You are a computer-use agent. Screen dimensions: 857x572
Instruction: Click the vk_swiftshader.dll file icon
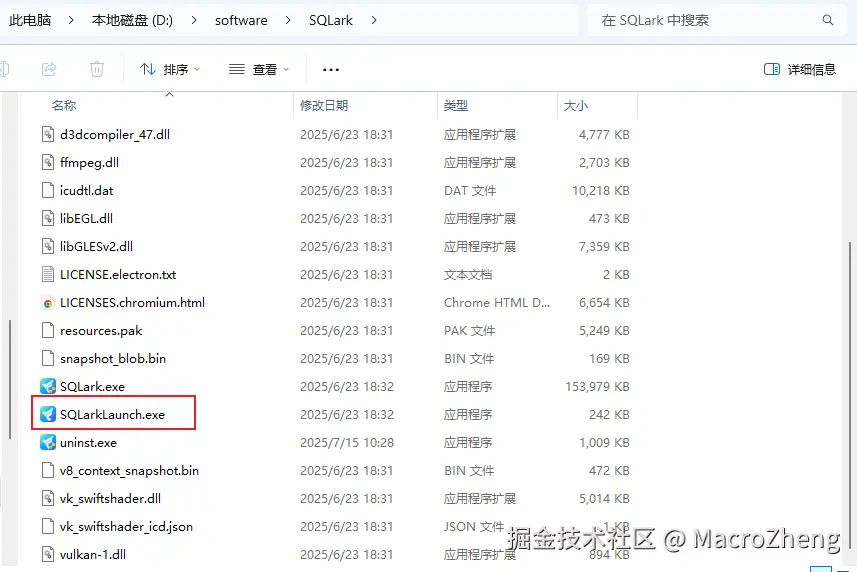(48, 498)
